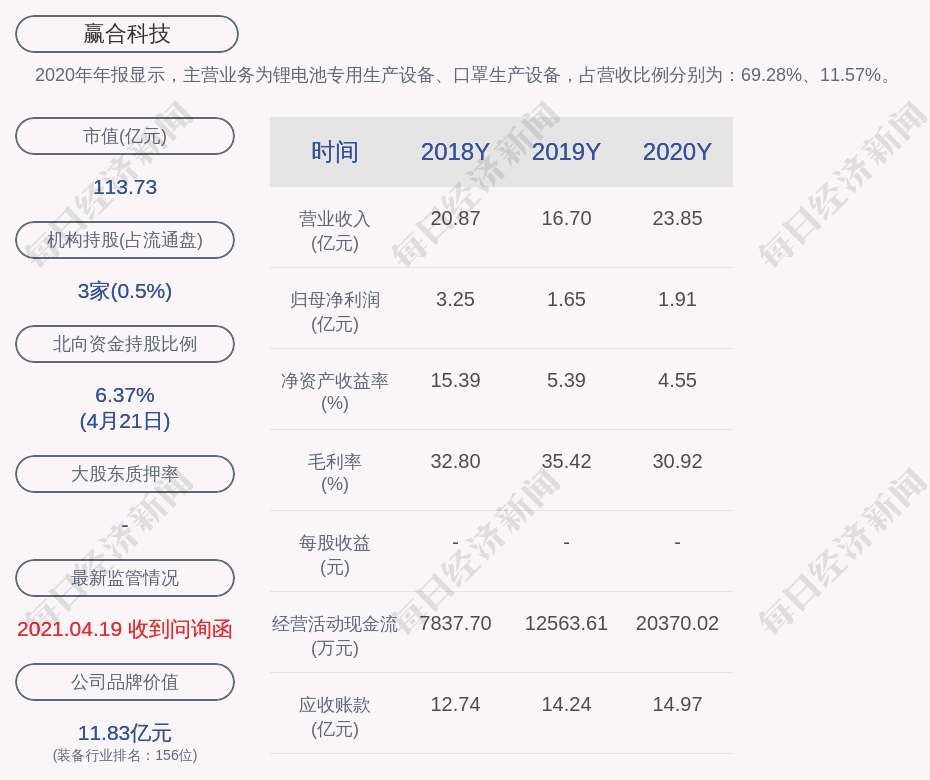Select 2019 gross margin 35.42
The image size is (930, 780).
(566, 461)
